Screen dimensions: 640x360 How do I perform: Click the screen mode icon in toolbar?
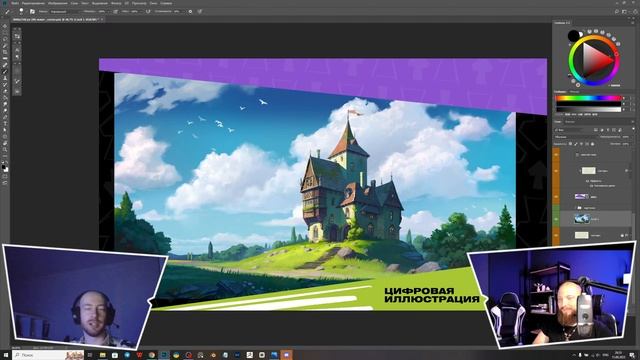5,183
